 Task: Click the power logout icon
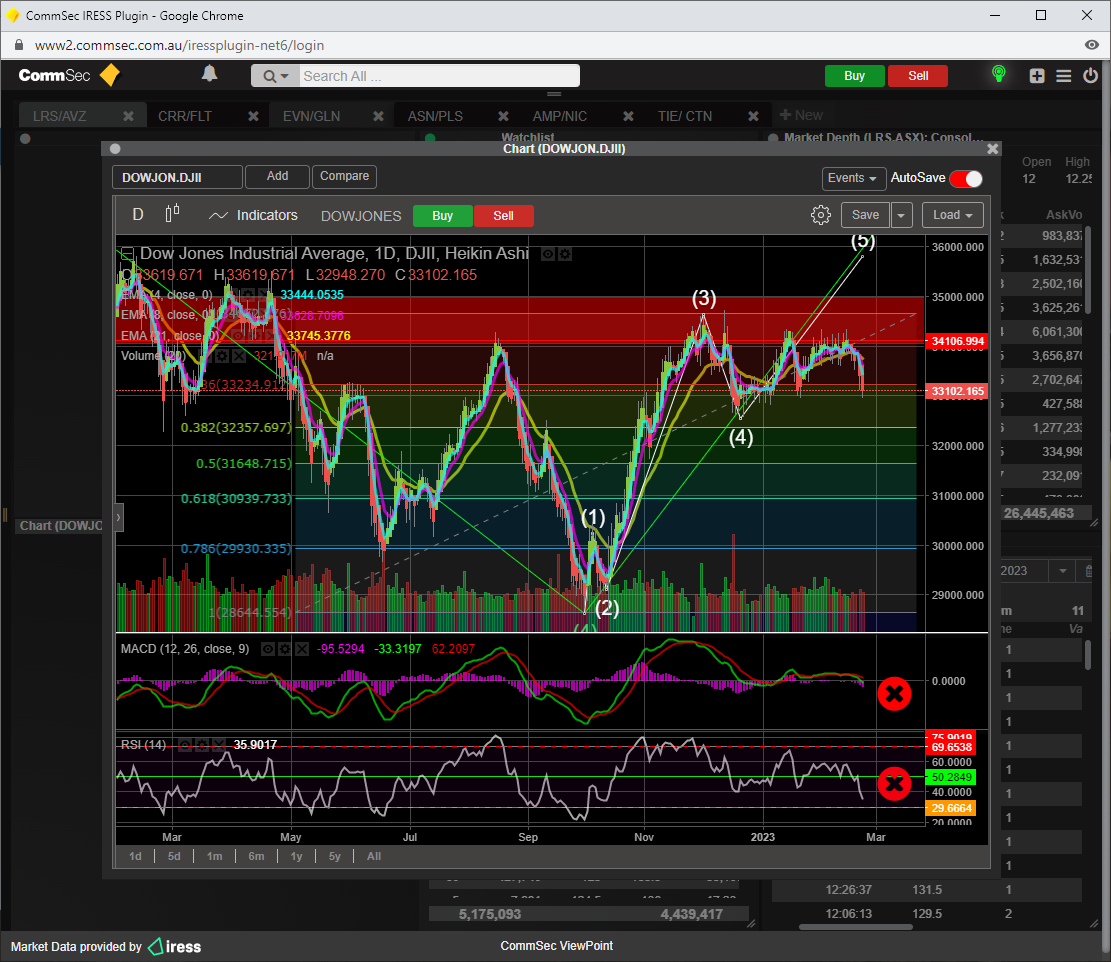(x=1090, y=75)
